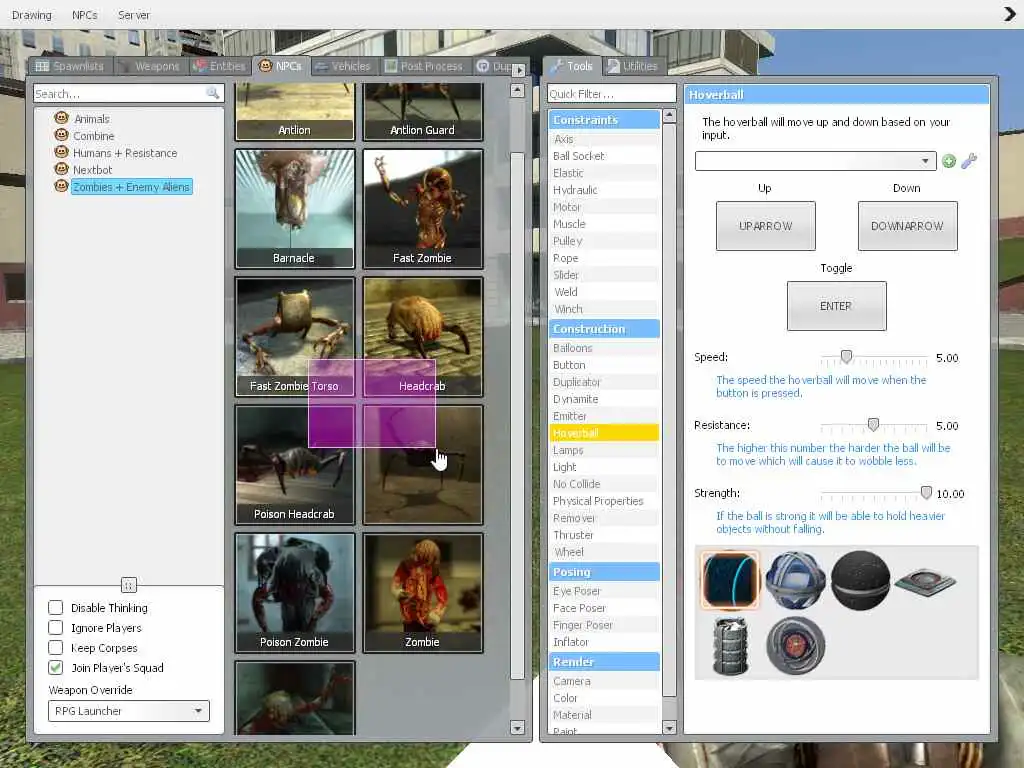Switch to the Spawnlists tab

tap(70, 66)
